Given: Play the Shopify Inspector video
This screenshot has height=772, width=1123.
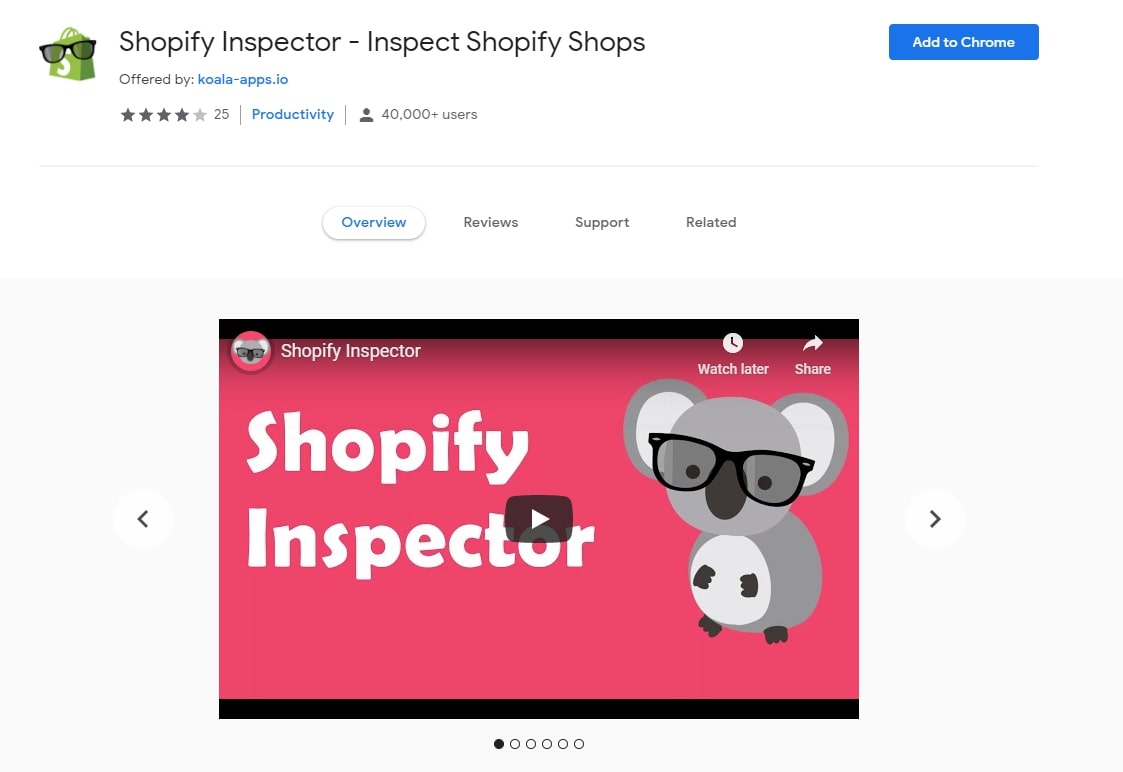Looking at the screenshot, I should (x=539, y=518).
